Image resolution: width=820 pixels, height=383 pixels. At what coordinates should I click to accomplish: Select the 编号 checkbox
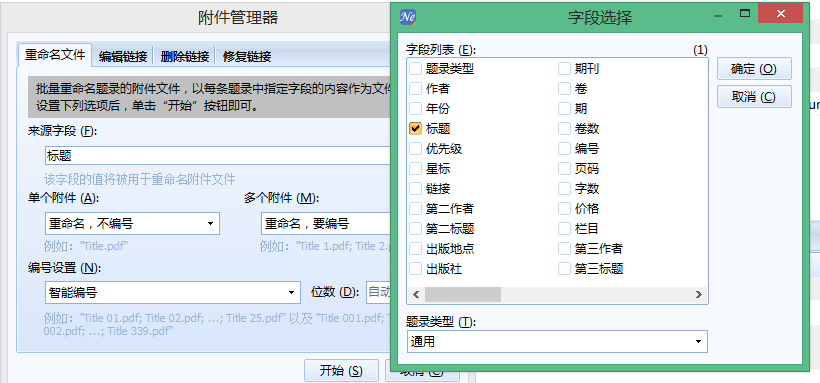(x=564, y=149)
